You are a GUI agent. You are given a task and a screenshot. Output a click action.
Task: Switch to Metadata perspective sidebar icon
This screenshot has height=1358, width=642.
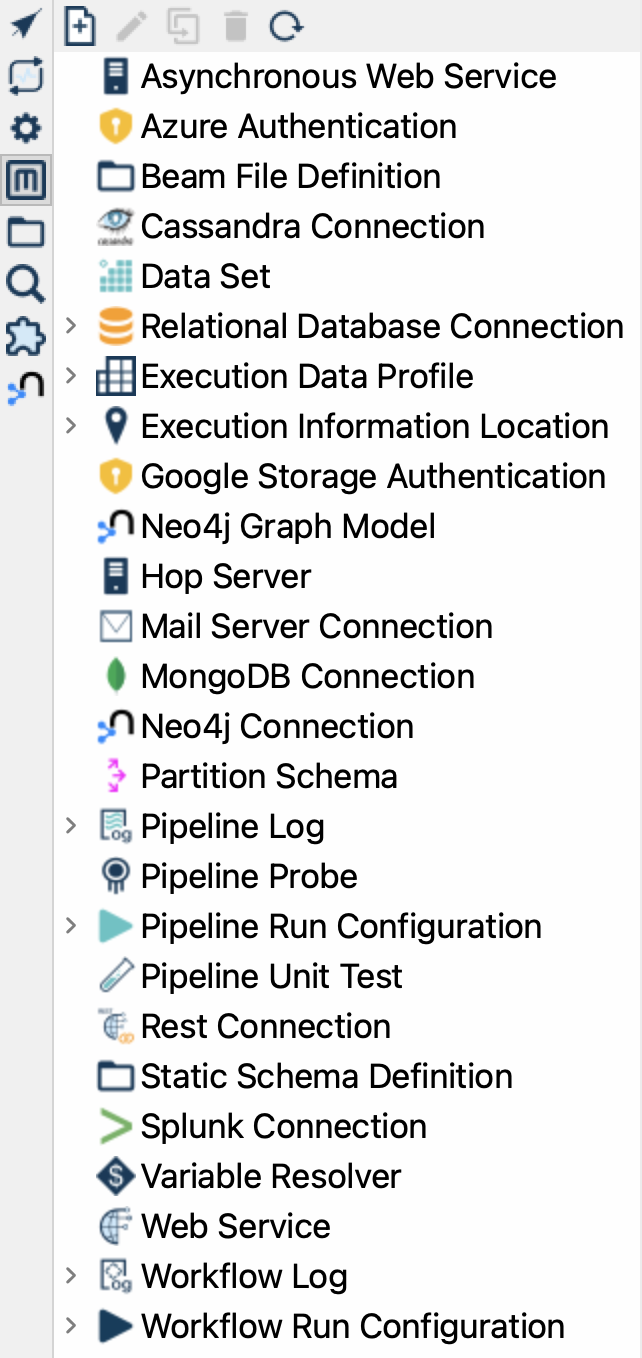[x=25, y=181]
